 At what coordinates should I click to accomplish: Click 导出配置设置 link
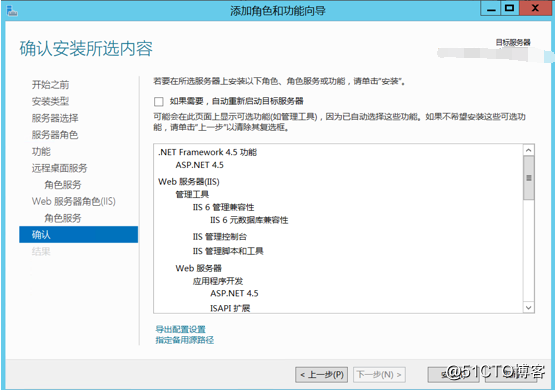181,329
